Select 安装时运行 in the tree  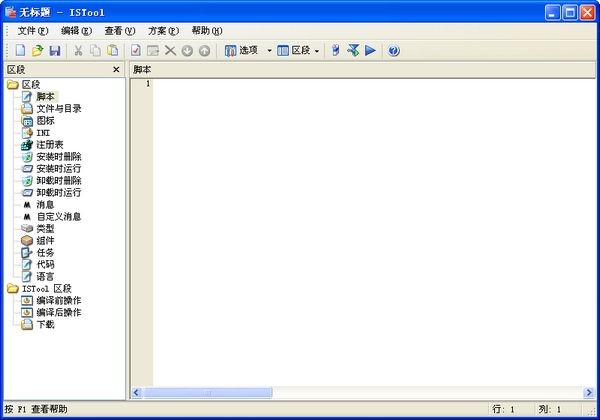pos(59,169)
